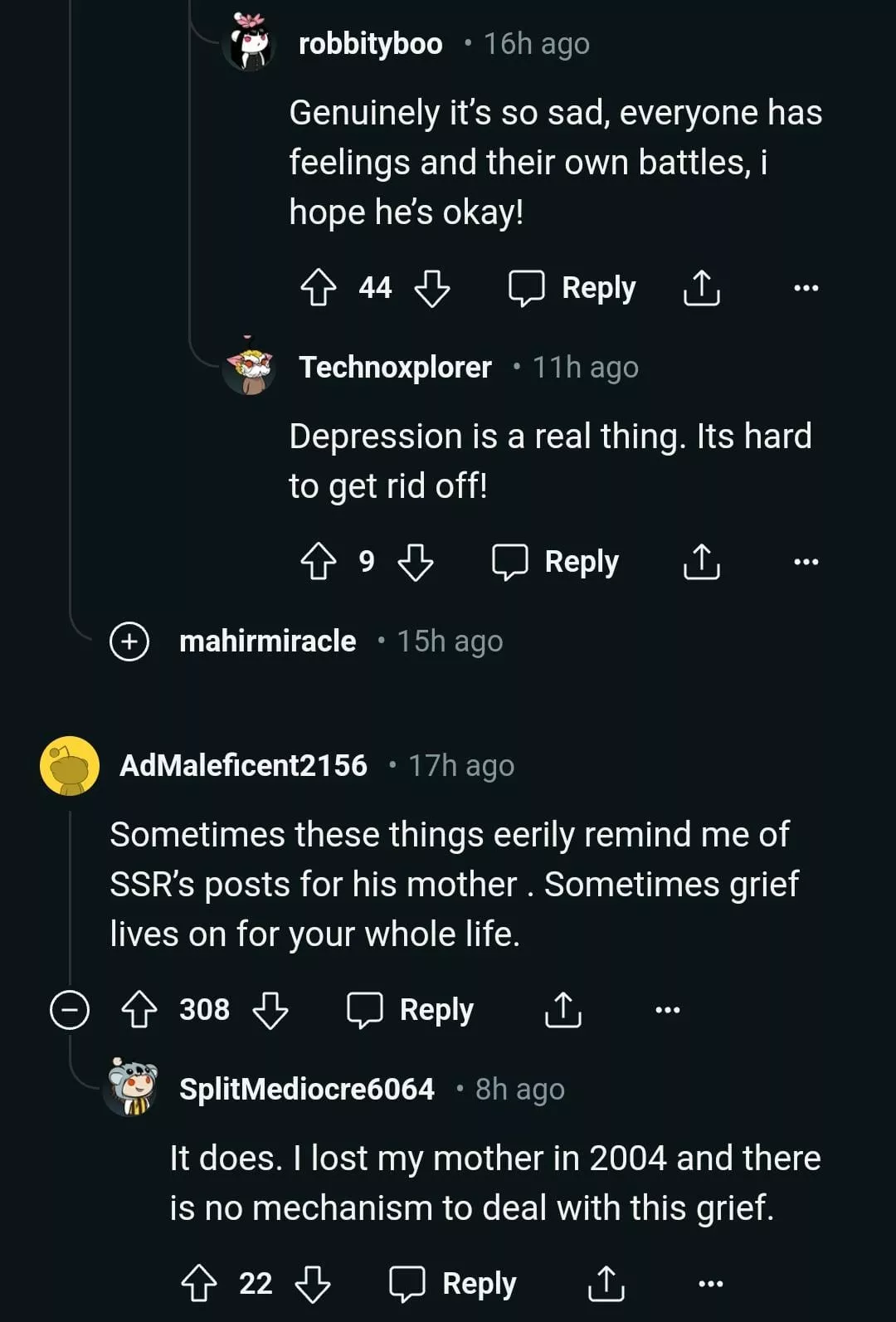Screen dimensions: 896x1322
Task: Open AdMaleficent2156's profile avatar
Action: coord(70,766)
